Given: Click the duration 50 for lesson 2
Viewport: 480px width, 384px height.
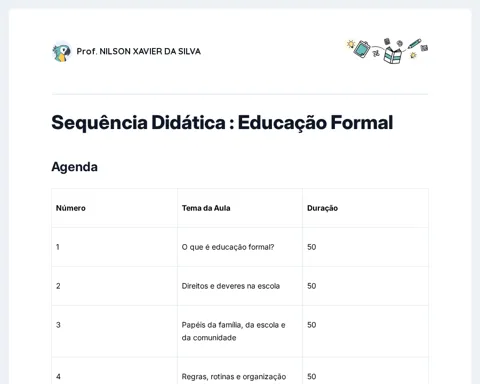Looking at the screenshot, I should 312,286.
